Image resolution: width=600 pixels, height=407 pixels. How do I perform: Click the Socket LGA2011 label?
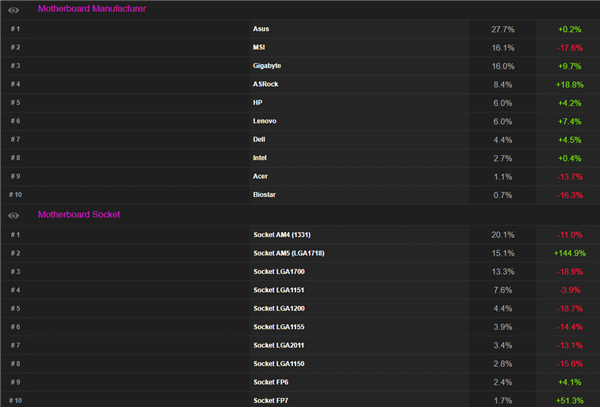click(x=283, y=345)
